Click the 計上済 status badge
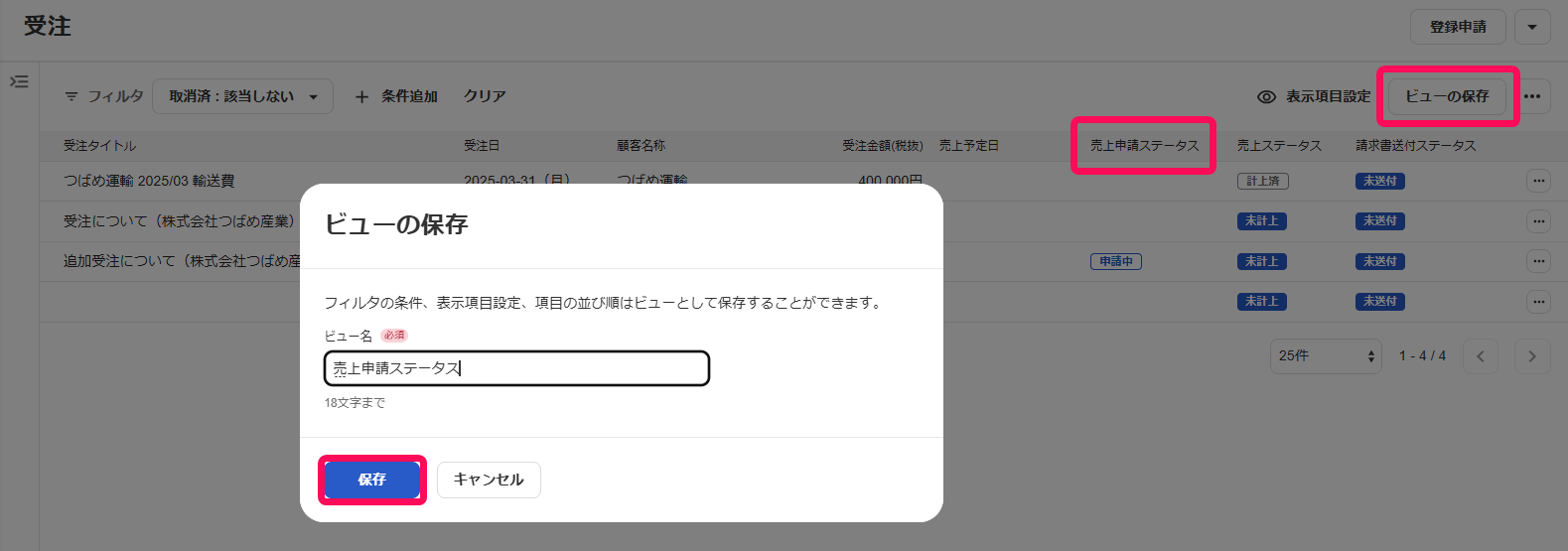 pyautogui.click(x=1263, y=181)
